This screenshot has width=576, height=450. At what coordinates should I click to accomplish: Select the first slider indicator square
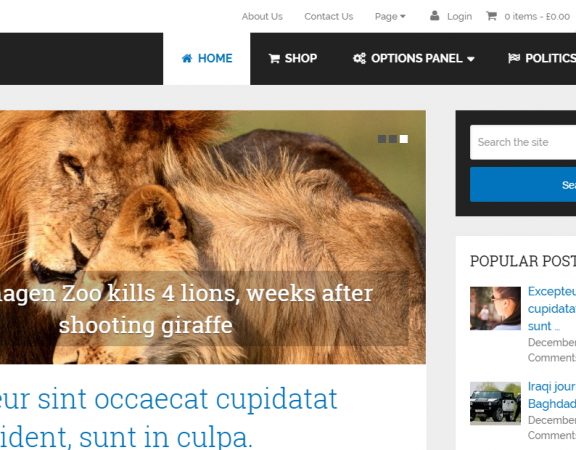[x=382, y=139]
